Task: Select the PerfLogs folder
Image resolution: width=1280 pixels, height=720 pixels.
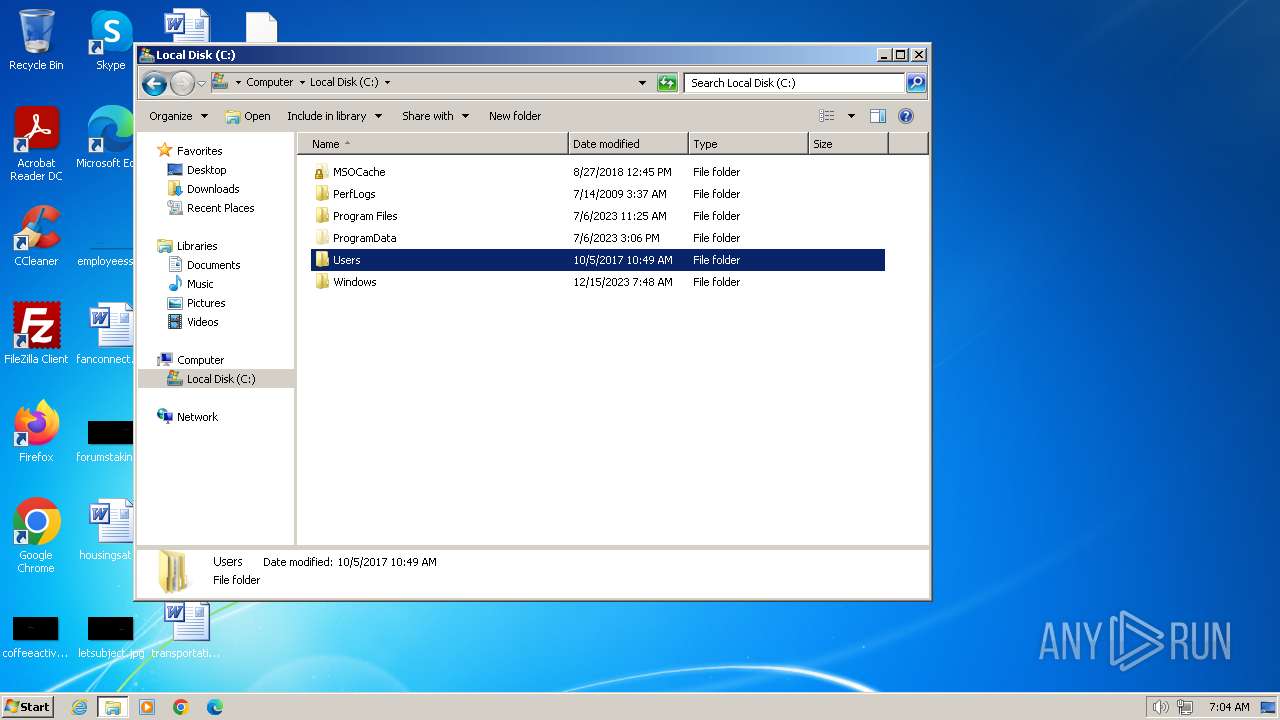Action: [x=354, y=194]
